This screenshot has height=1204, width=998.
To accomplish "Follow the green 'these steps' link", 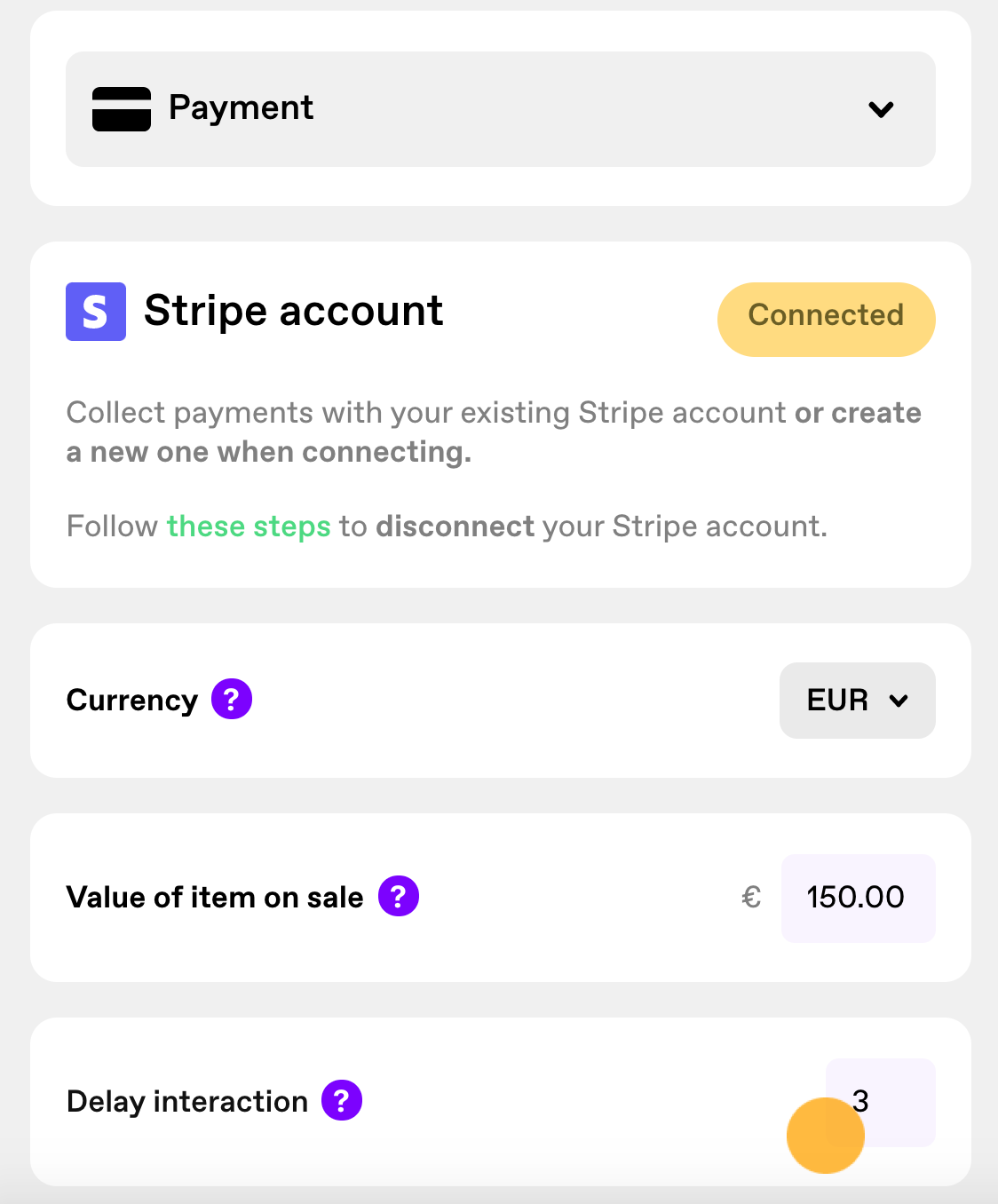I will tap(249, 527).
